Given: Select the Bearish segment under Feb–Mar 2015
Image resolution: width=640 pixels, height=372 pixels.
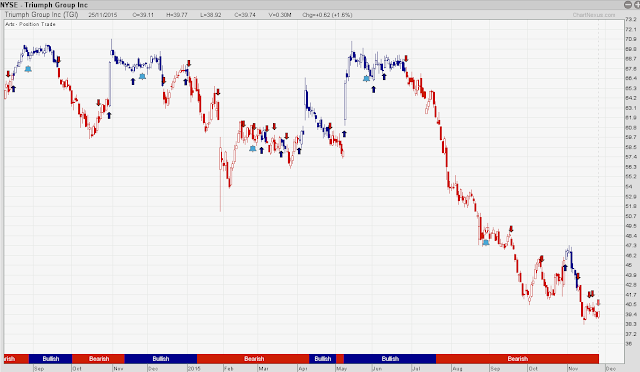Looking at the screenshot, I should point(253,359).
